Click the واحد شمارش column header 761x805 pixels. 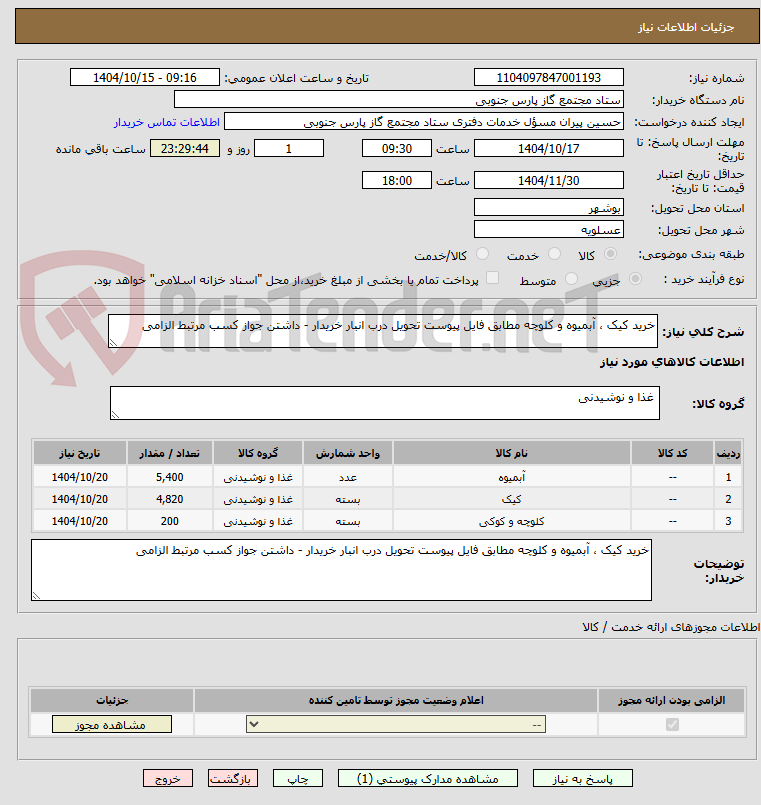(x=348, y=453)
